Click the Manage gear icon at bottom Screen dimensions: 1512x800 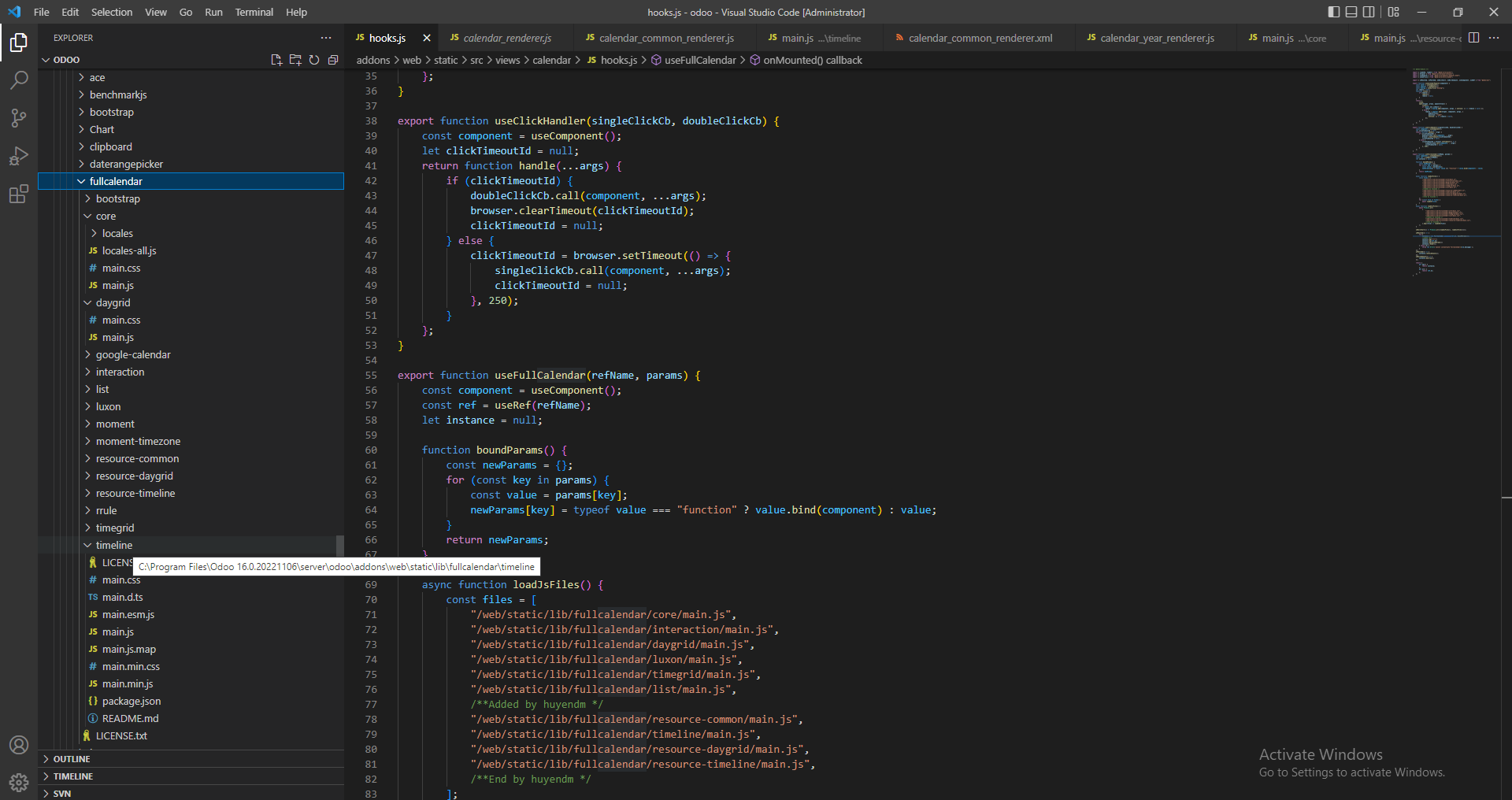click(19, 783)
